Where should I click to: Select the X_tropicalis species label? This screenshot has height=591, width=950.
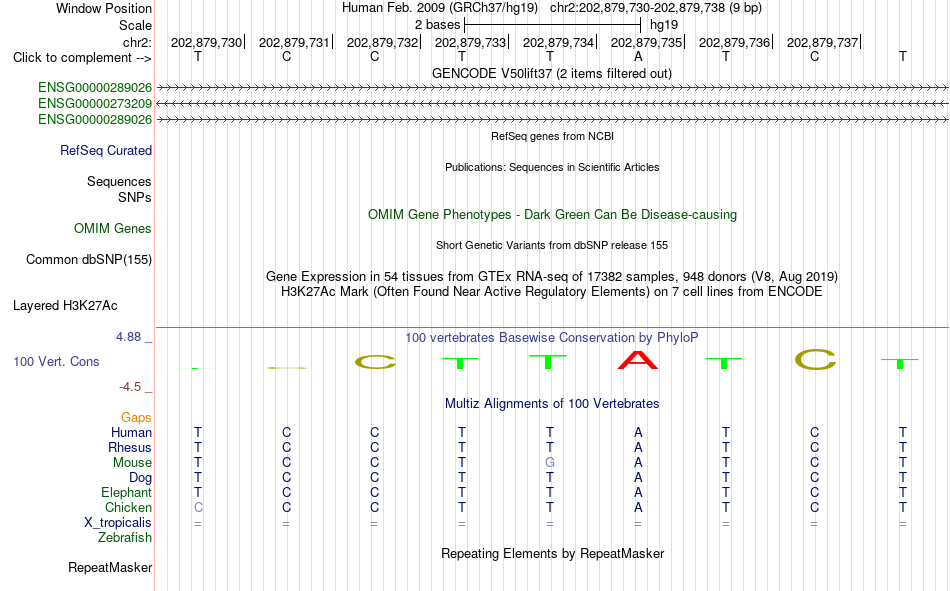(118, 523)
